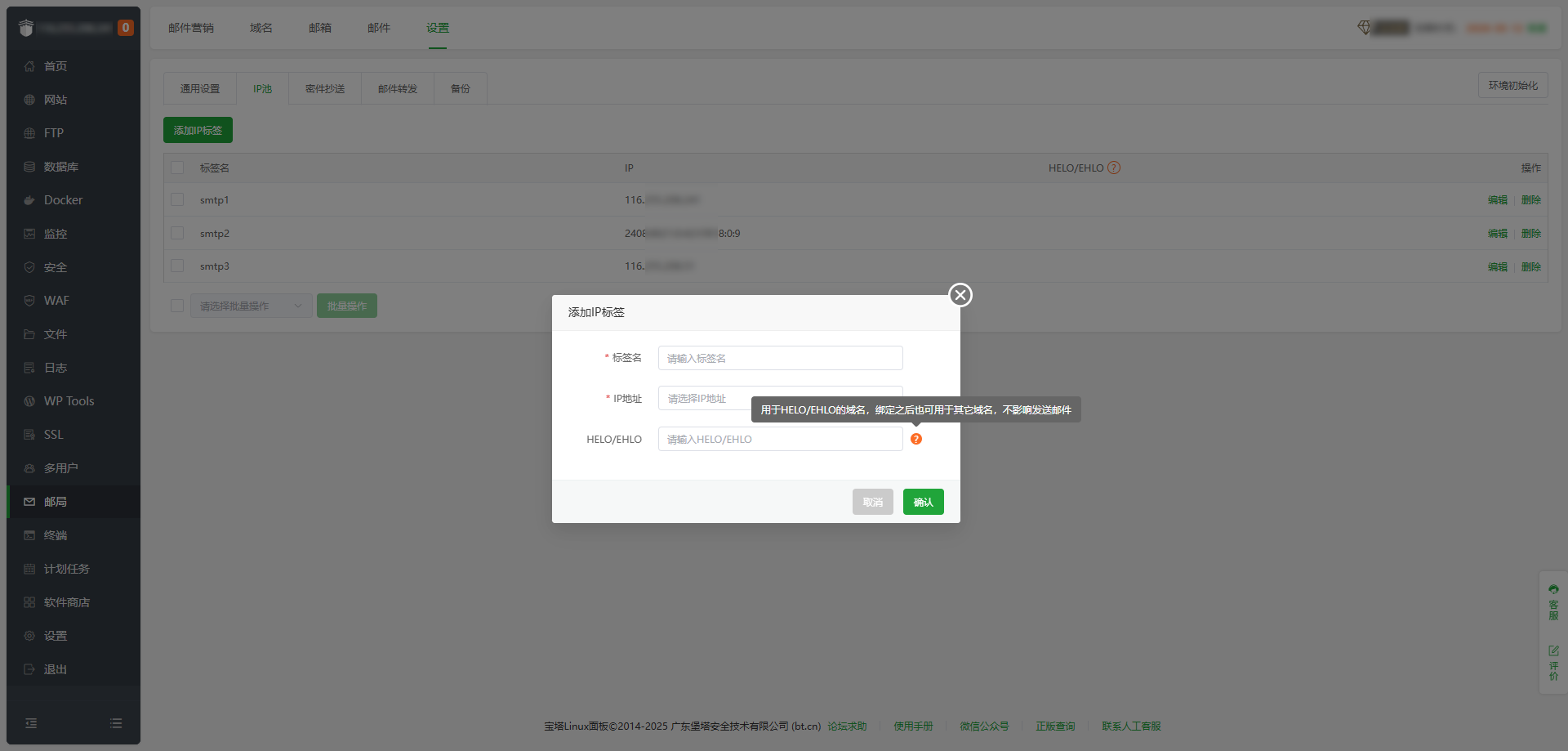Image resolution: width=1568 pixels, height=751 pixels.
Task: Click the FTP icon in sidebar
Action: [29, 133]
